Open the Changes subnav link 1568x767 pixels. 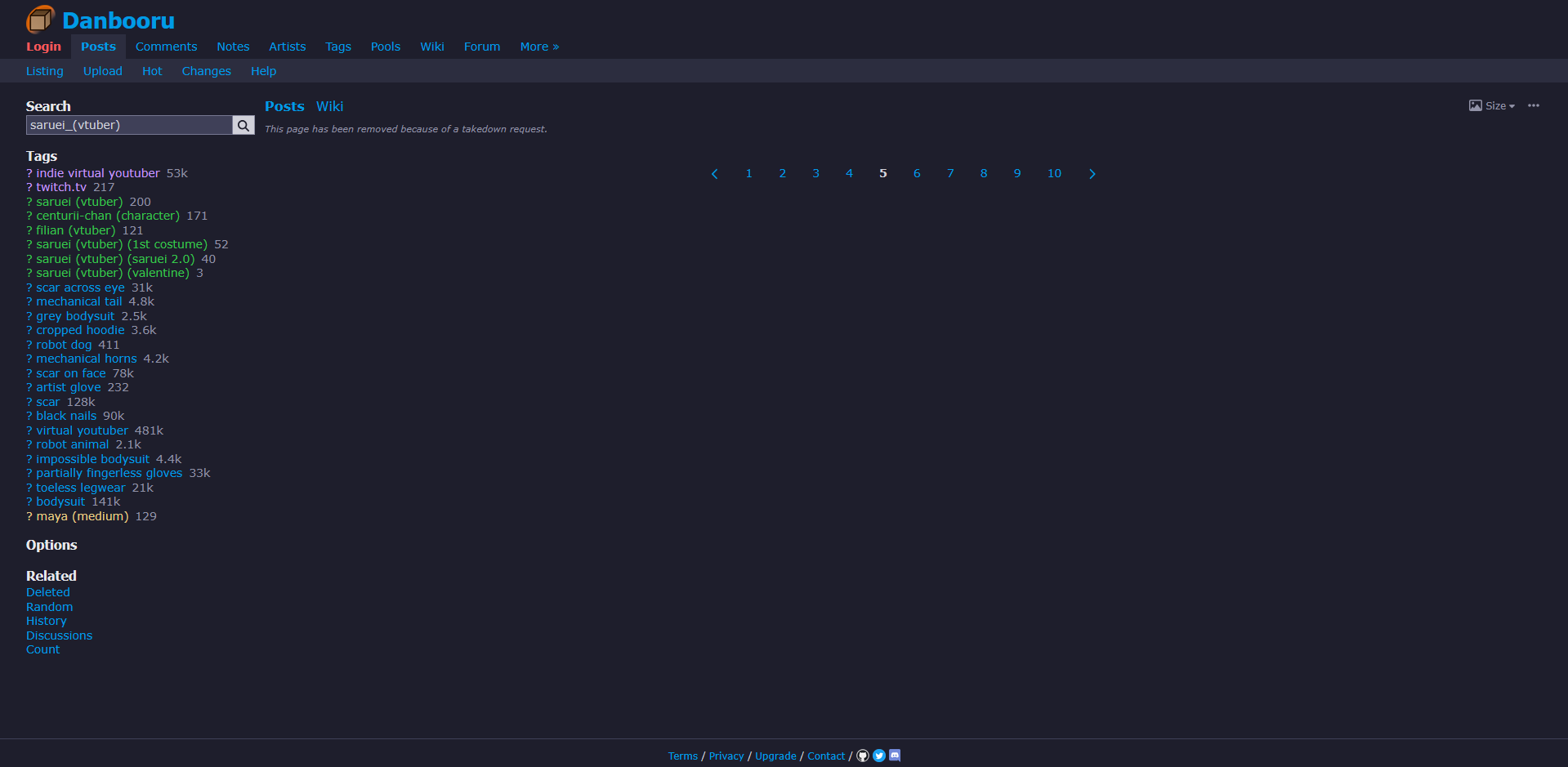click(x=207, y=71)
